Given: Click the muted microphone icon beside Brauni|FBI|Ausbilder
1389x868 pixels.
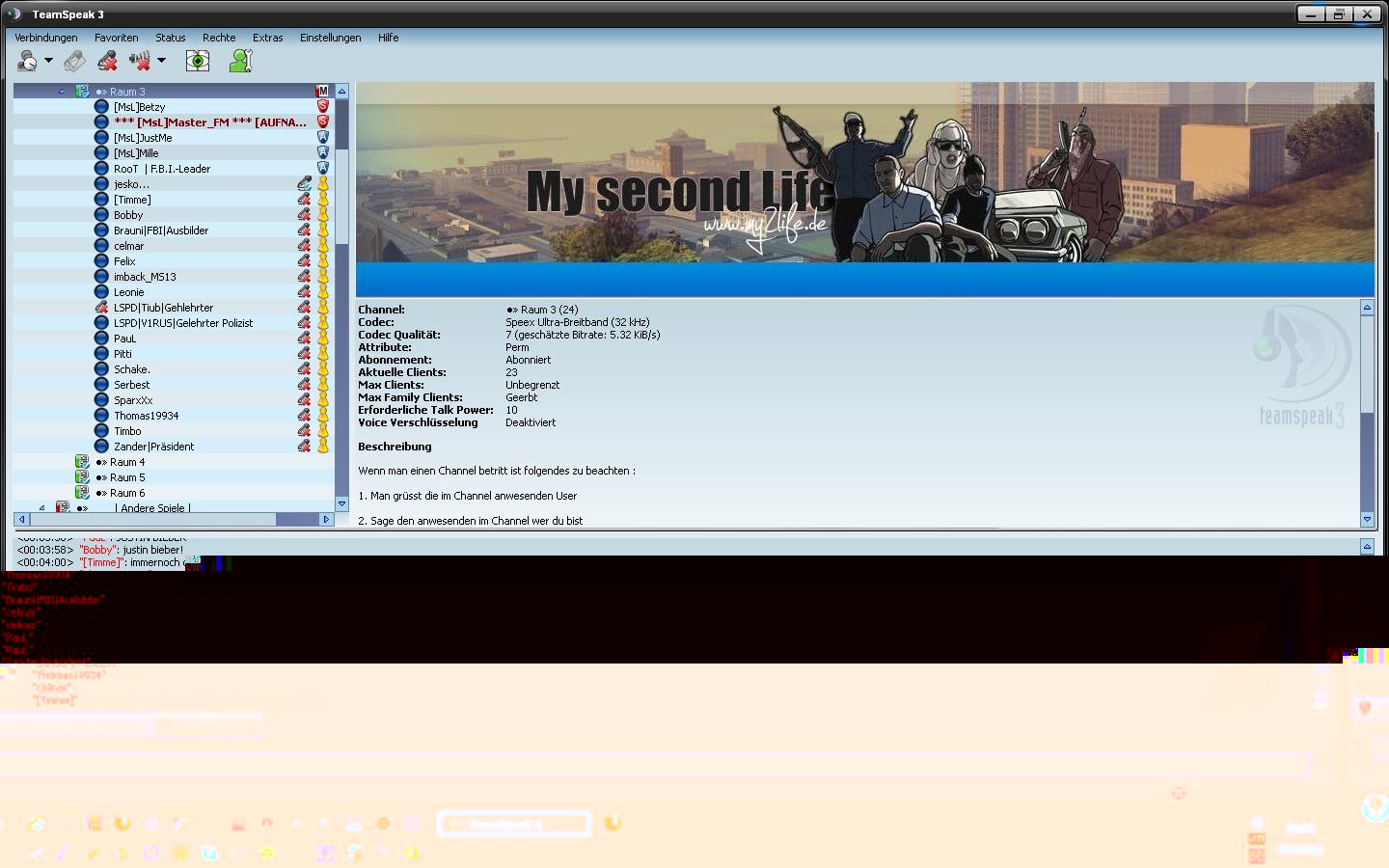Looking at the screenshot, I should (x=304, y=230).
